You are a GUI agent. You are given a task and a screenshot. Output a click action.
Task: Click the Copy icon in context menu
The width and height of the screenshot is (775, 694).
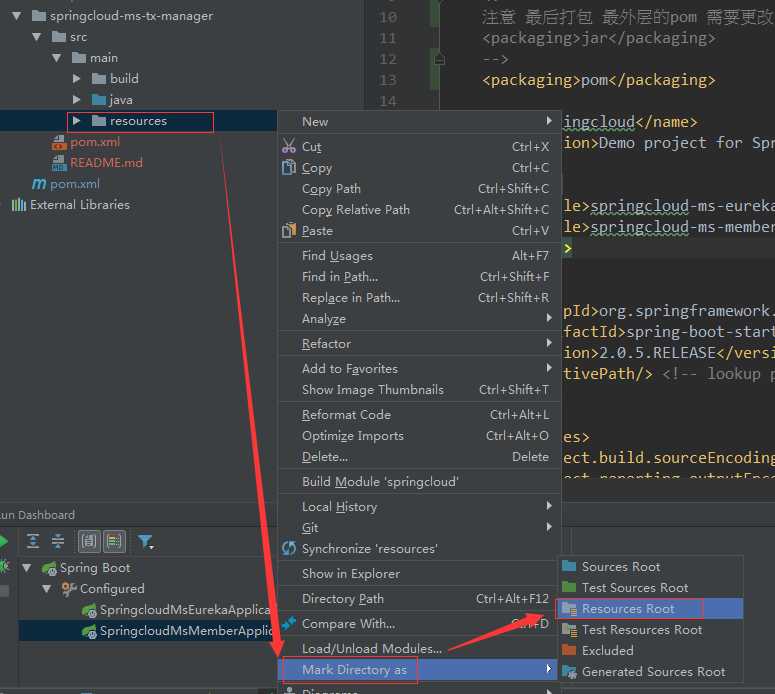(x=289, y=168)
